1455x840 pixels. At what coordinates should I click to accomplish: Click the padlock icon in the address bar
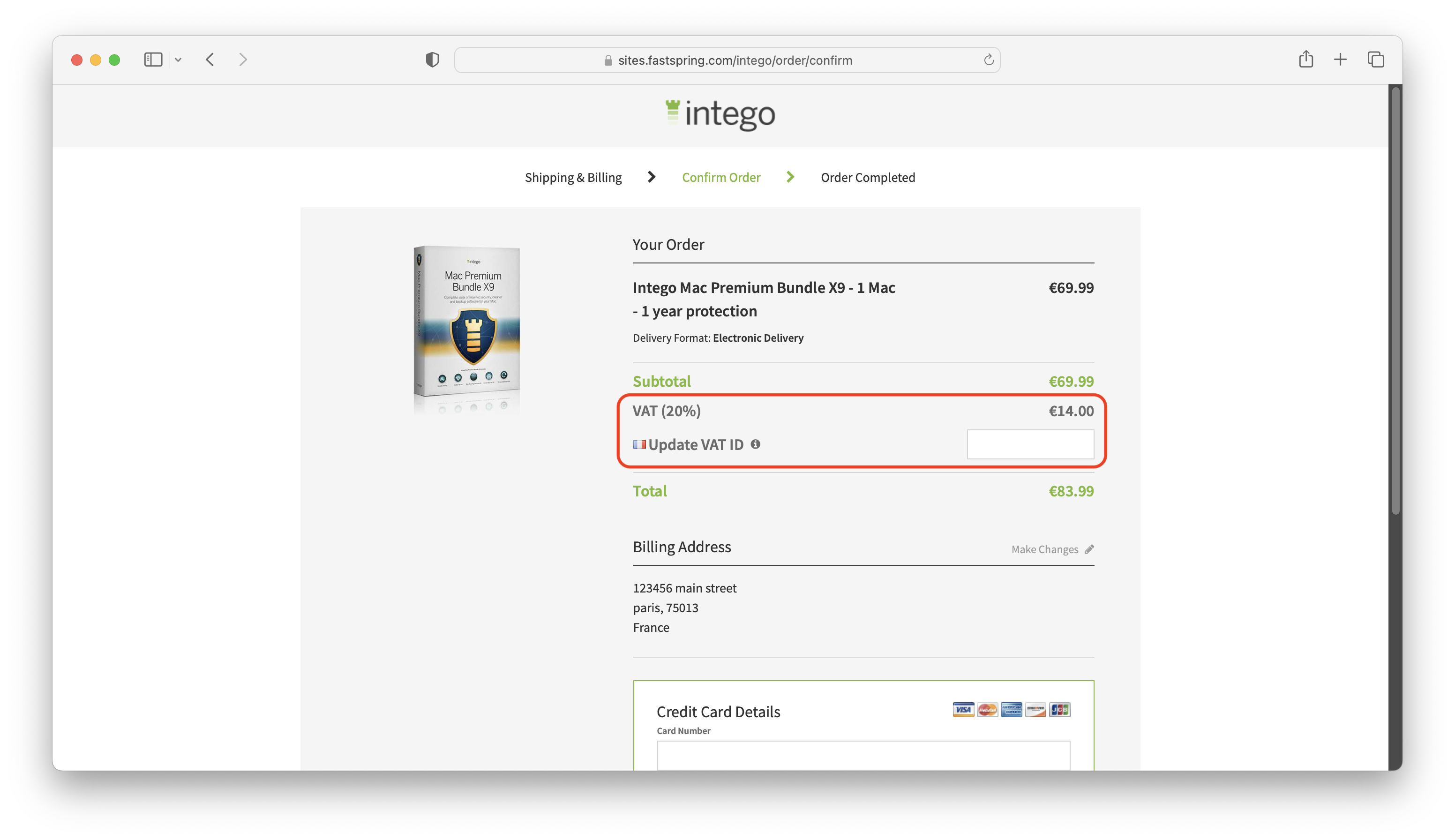tap(608, 60)
